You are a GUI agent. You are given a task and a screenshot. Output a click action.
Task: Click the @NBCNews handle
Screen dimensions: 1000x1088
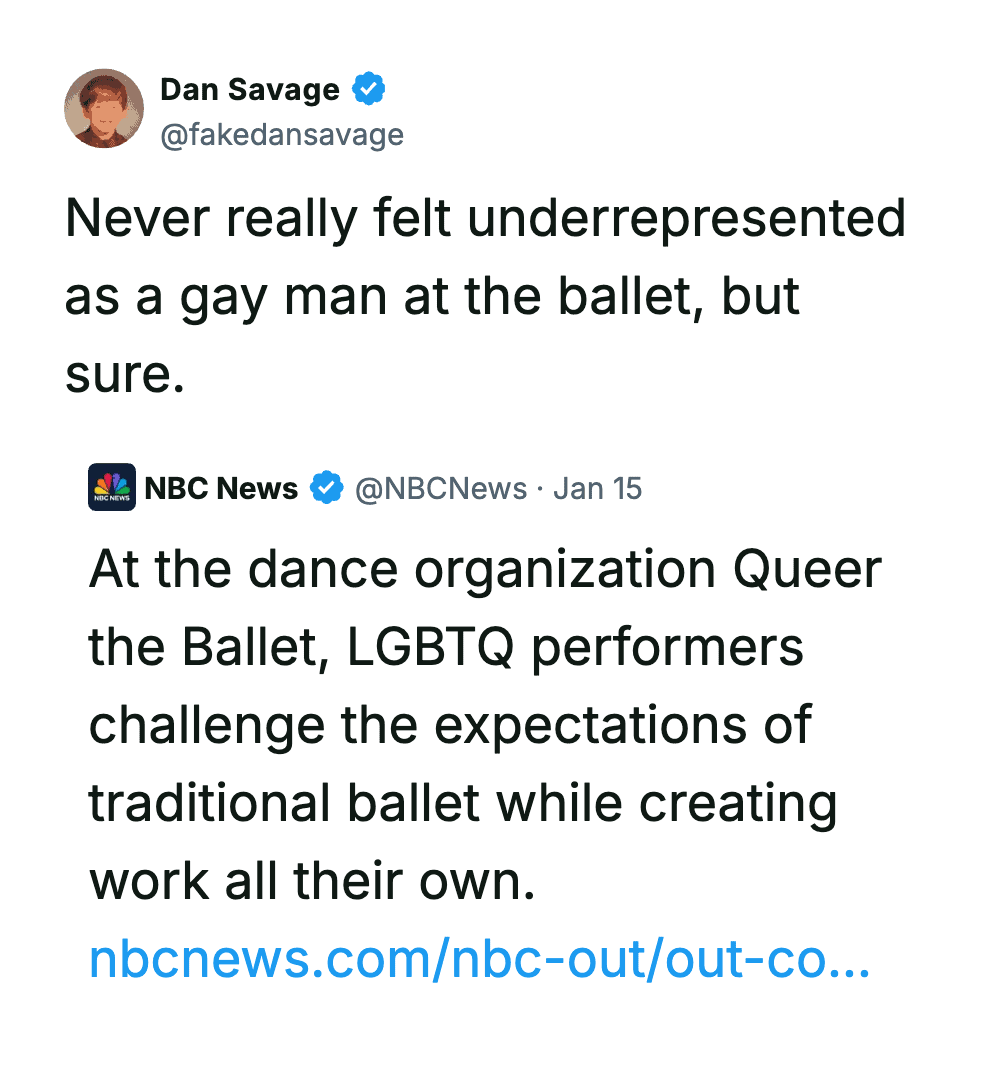pos(441,488)
